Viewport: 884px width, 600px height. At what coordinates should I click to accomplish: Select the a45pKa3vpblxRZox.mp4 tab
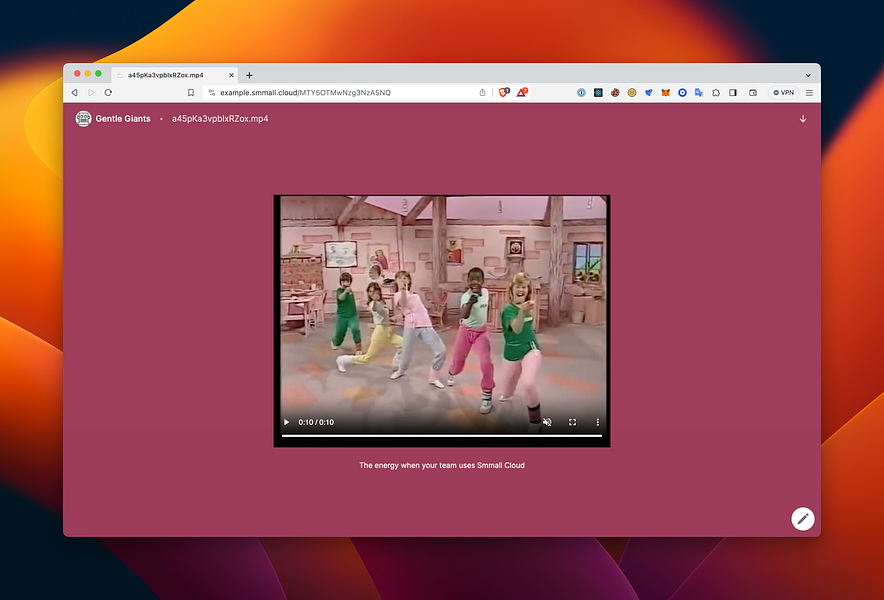[x=165, y=75]
